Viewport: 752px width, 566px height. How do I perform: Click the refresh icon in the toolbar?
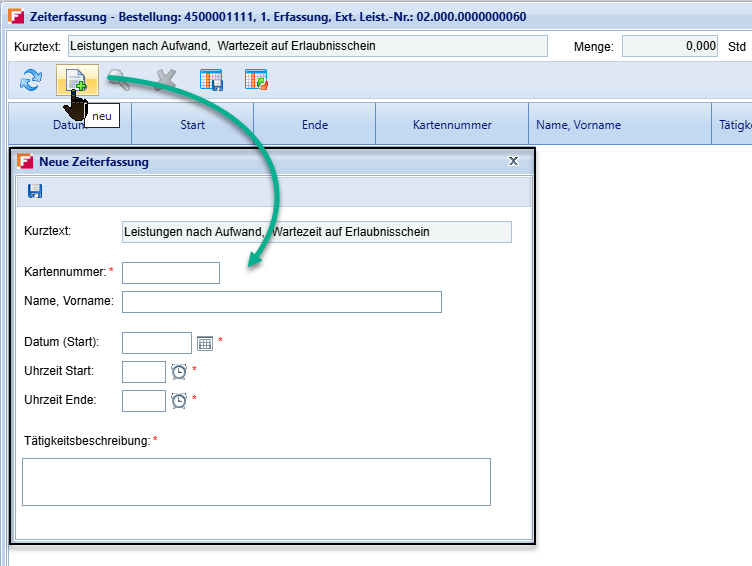pos(31,80)
